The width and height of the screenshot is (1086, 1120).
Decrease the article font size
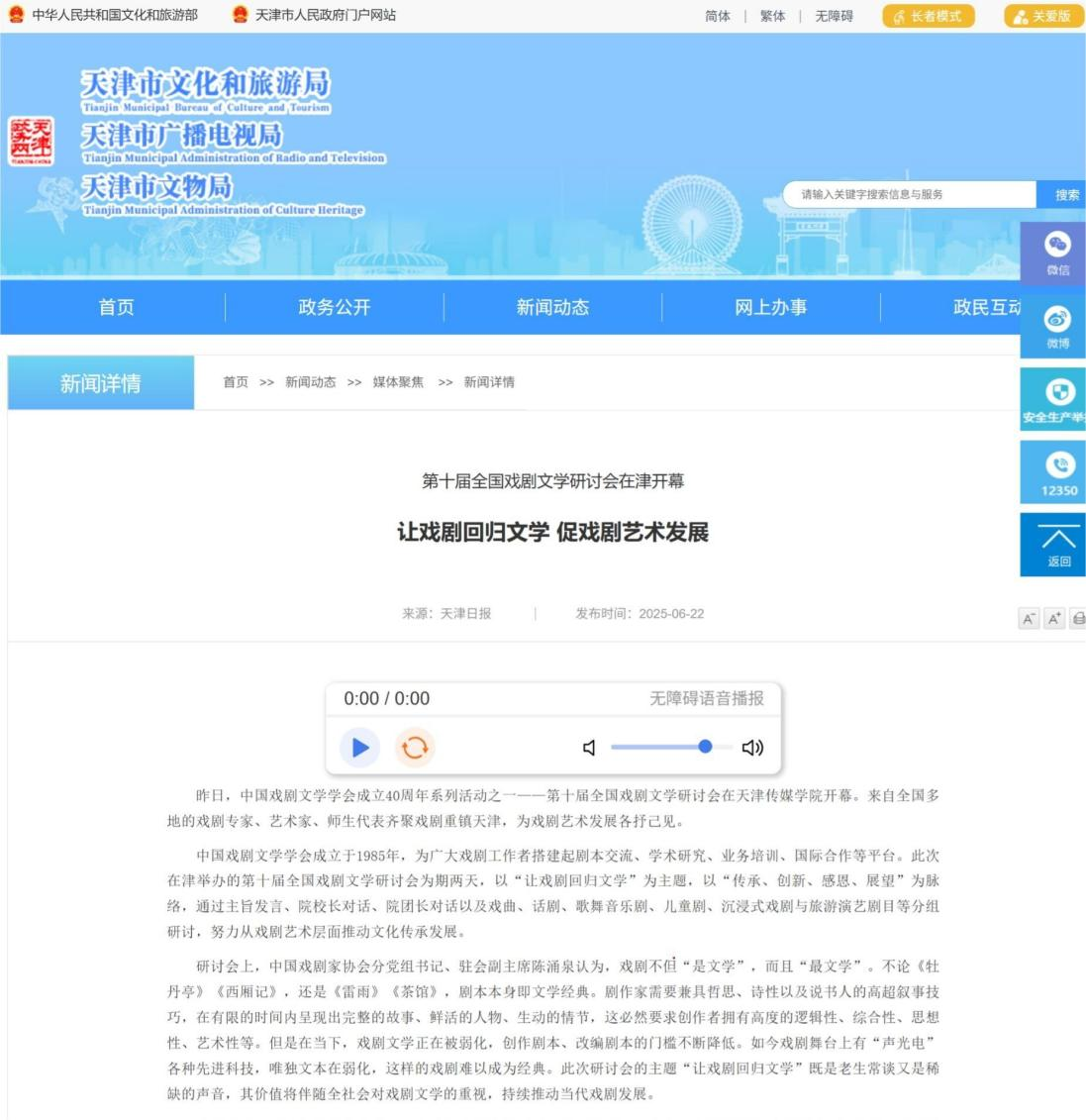(x=1029, y=619)
